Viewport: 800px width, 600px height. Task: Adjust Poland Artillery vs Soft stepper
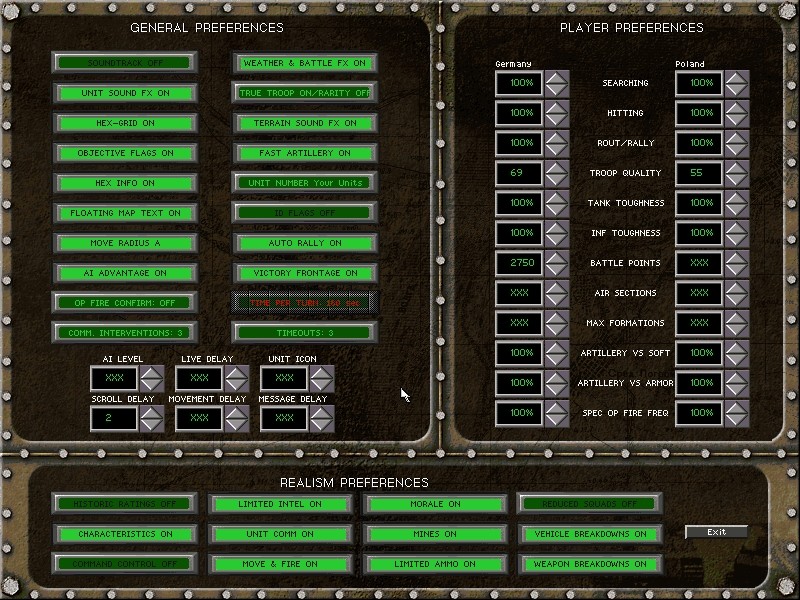737,353
